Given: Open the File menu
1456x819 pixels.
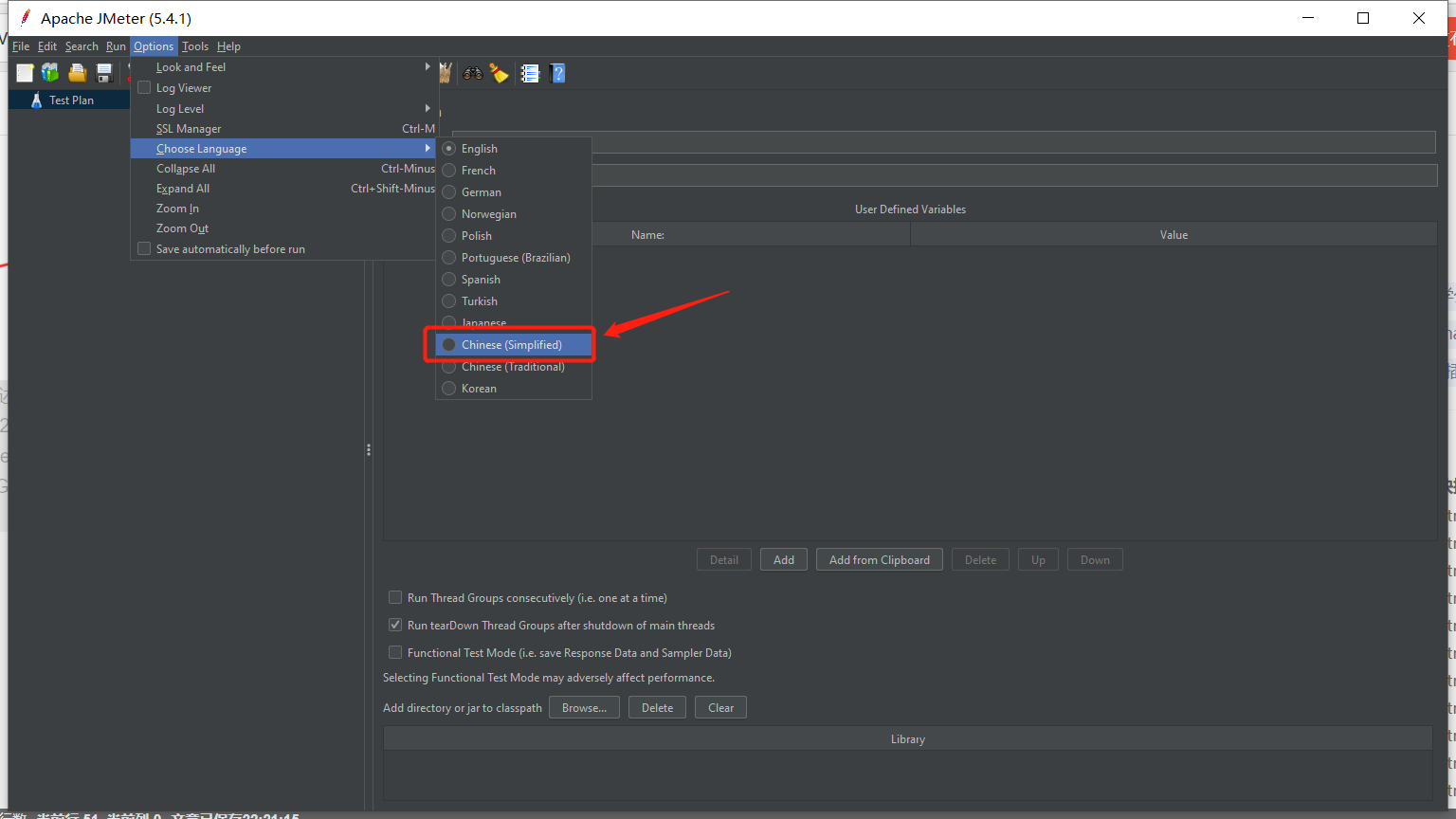Looking at the screenshot, I should [x=21, y=45].
